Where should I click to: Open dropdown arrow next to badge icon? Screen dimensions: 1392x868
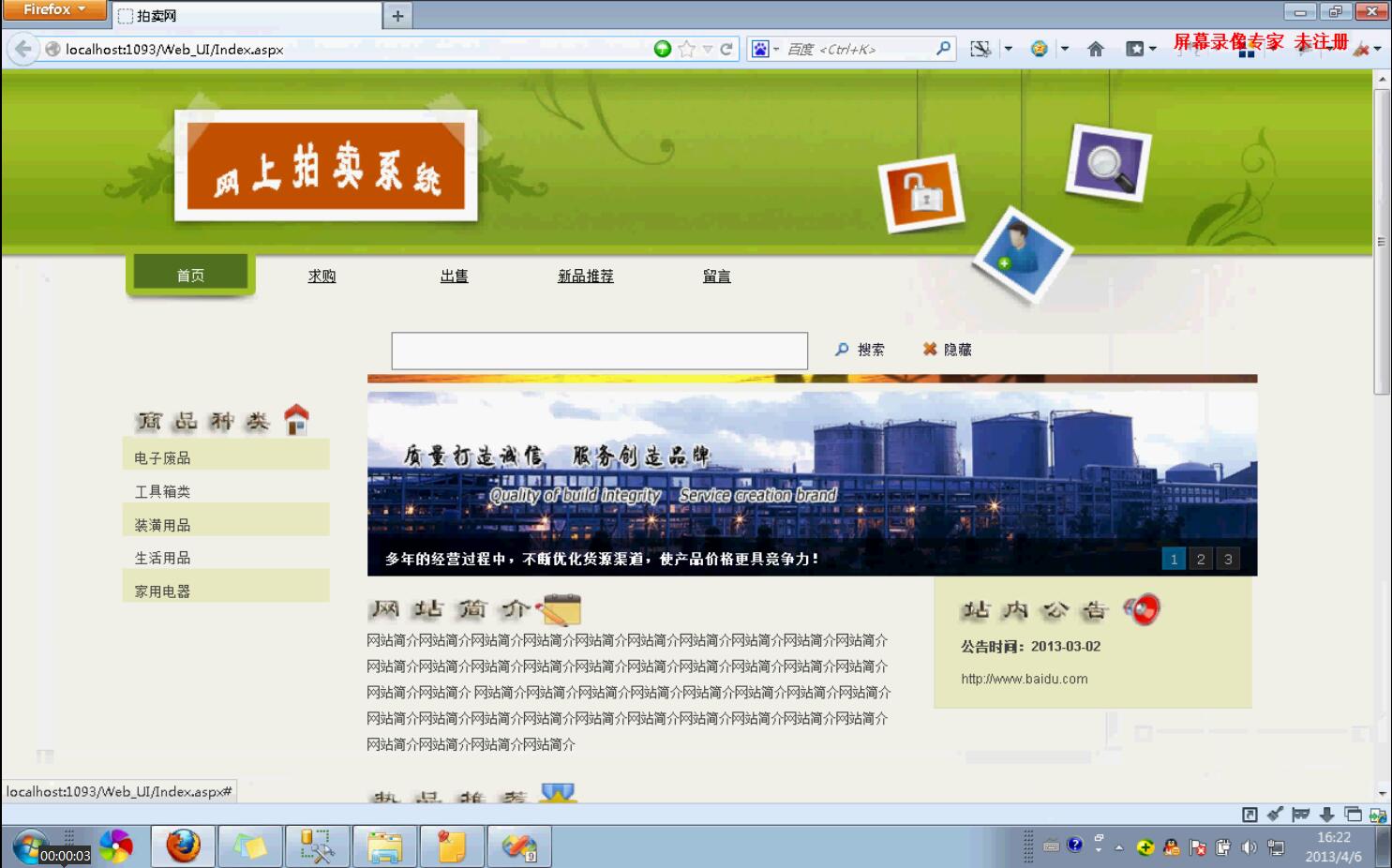point(1065,49)
